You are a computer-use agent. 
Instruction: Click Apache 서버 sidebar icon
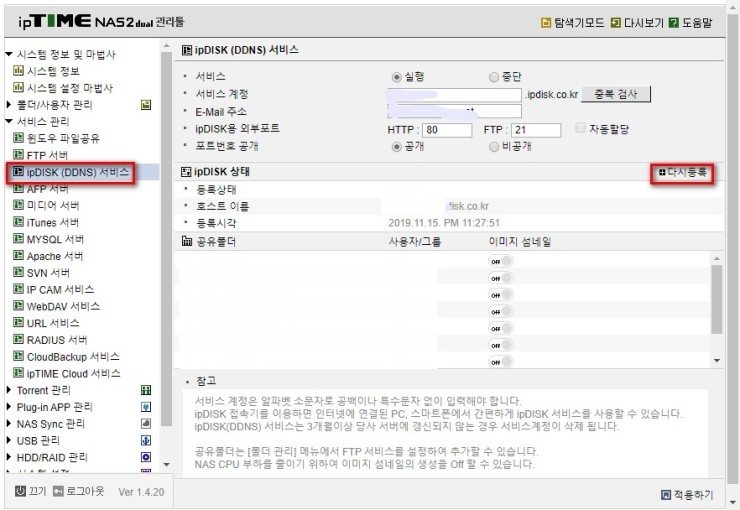click(x=18, y=256)
